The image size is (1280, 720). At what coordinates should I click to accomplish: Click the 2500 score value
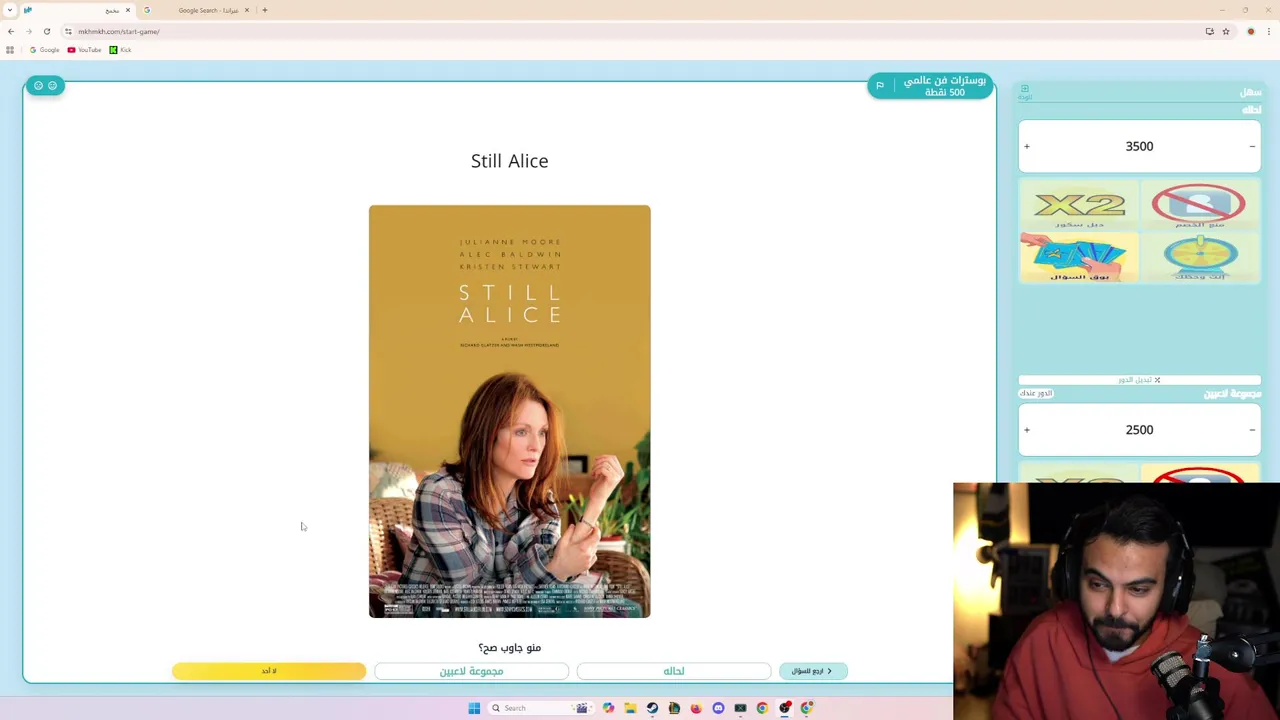tap(1139, 430)
